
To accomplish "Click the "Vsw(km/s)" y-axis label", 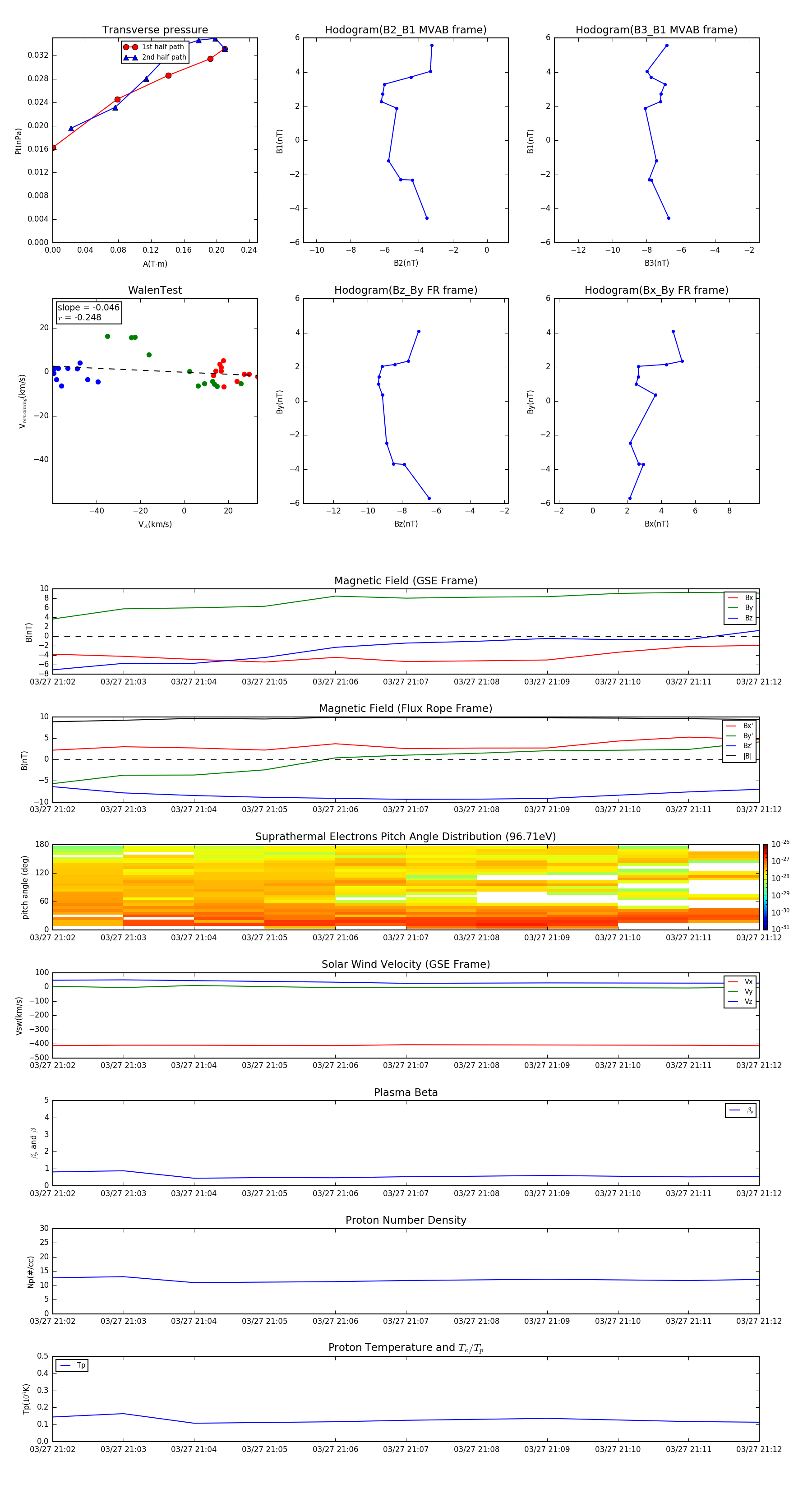I will pyautogui.click(x=18, y=1016).
